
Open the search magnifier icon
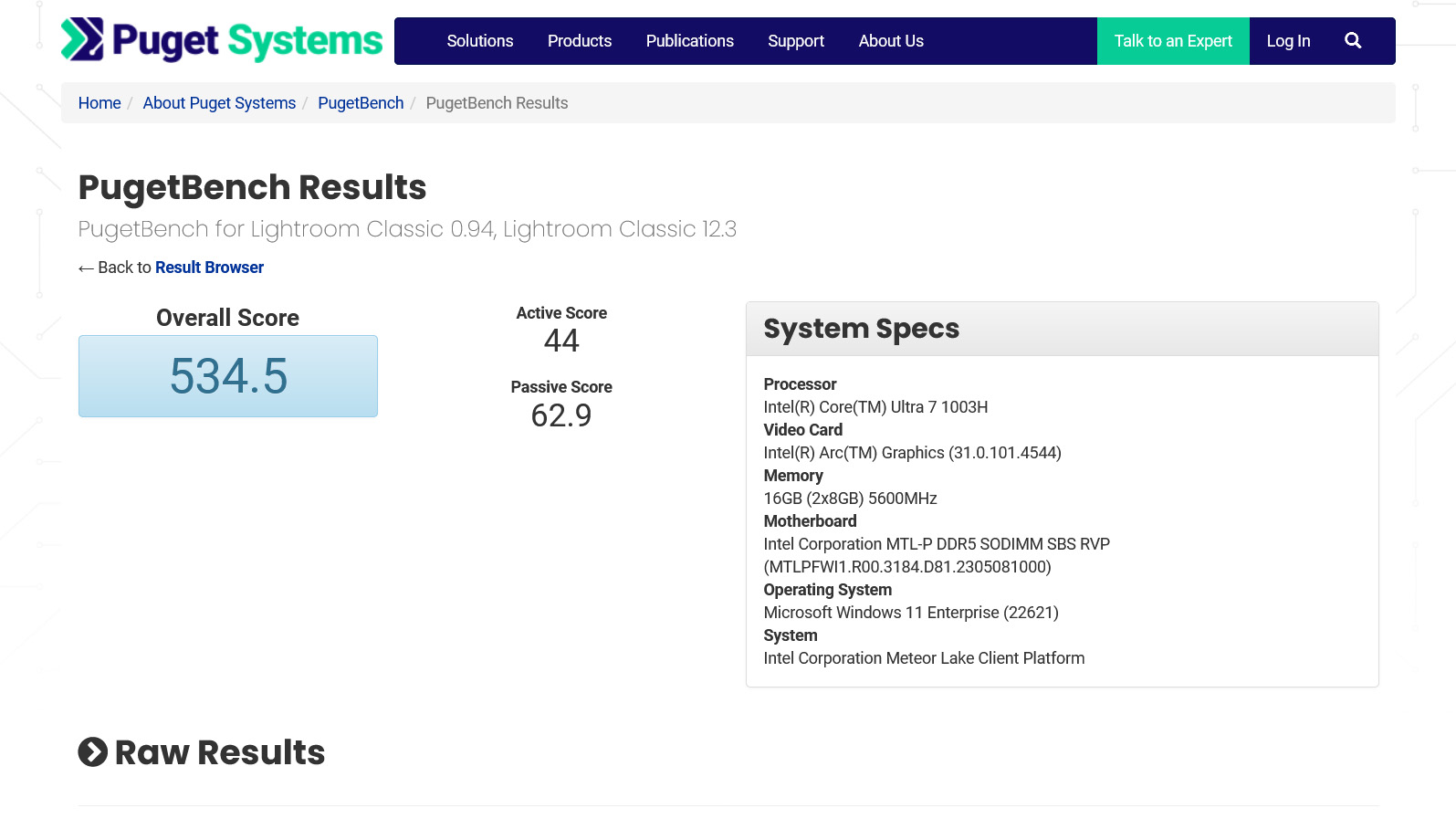coord(1353,40)
